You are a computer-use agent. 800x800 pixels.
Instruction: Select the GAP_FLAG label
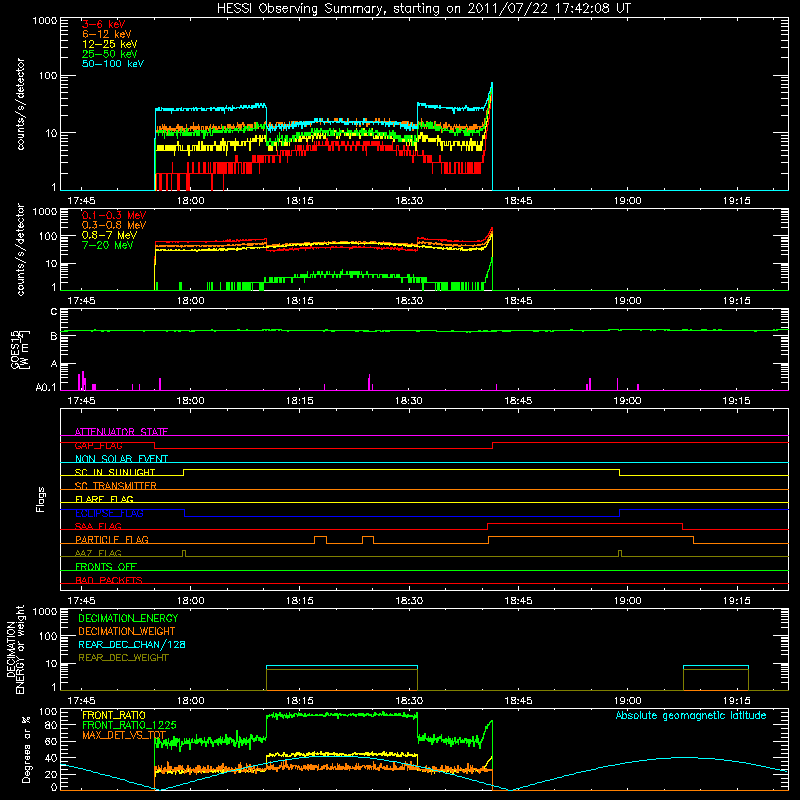[98, 445]
